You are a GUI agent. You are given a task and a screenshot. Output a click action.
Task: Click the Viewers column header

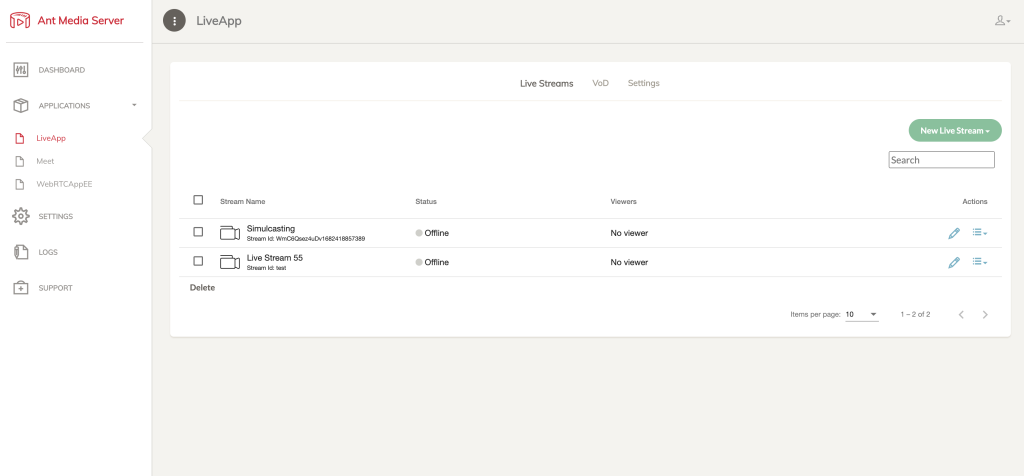coord(624,202)
